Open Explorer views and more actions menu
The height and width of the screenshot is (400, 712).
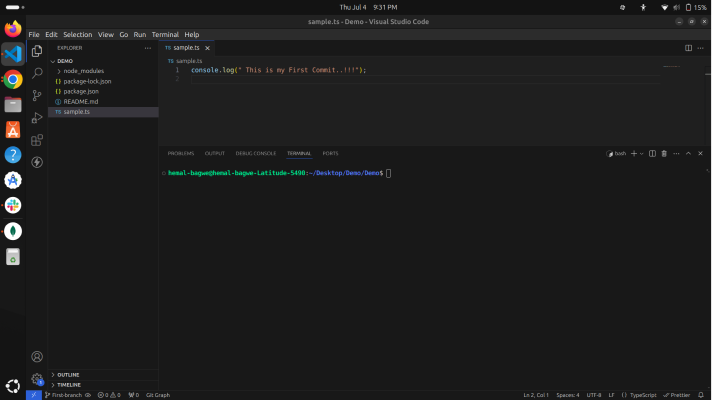148,48
